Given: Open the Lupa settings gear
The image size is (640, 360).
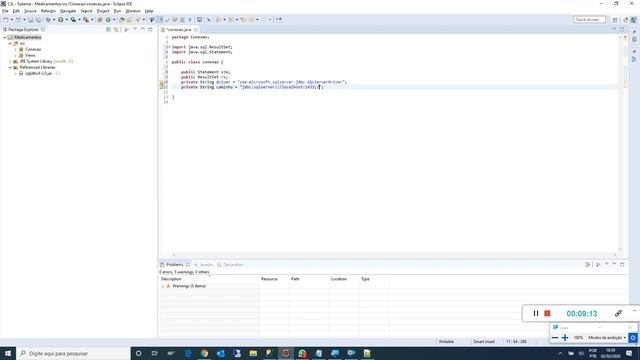Looking at the screenshot, I should pyautogui.click(x=633, y=338).
